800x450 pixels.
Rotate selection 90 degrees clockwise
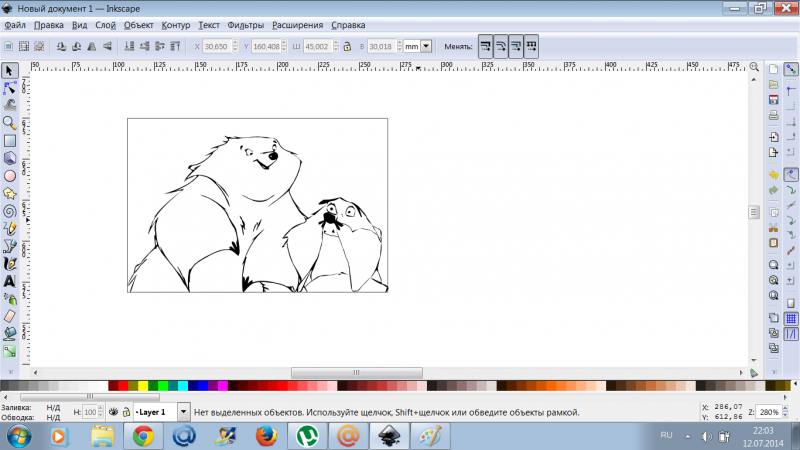tap(77, 46)
